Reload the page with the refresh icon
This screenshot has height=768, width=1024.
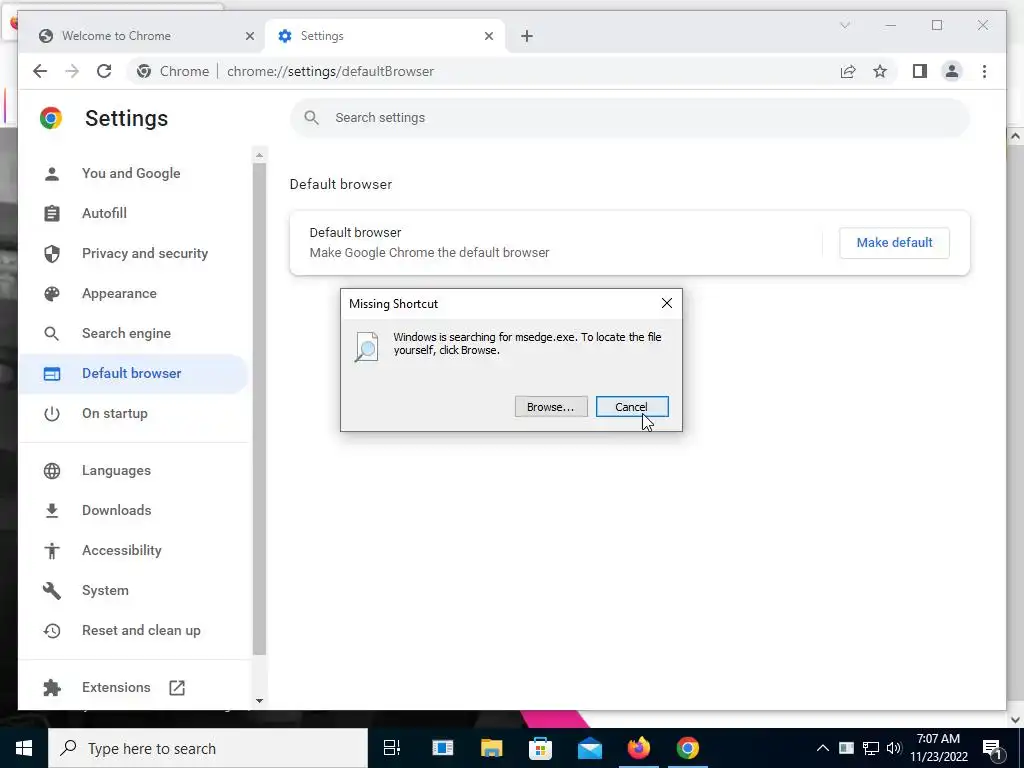tap(104, 71)
